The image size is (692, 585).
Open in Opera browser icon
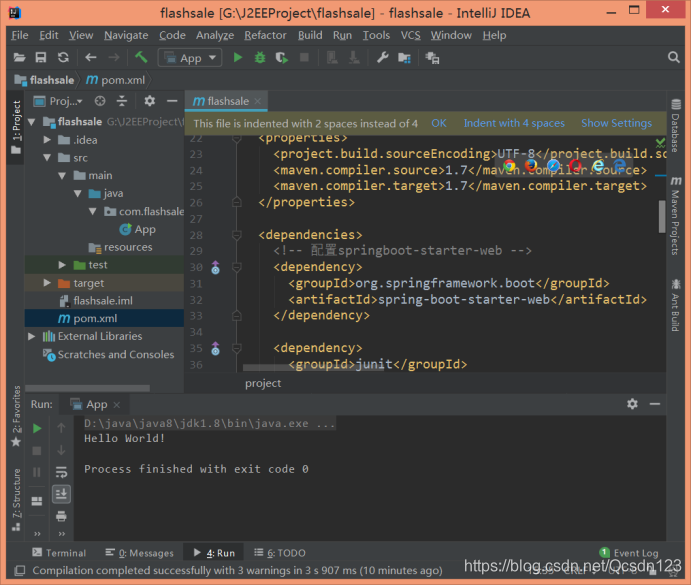pos(575,166)
